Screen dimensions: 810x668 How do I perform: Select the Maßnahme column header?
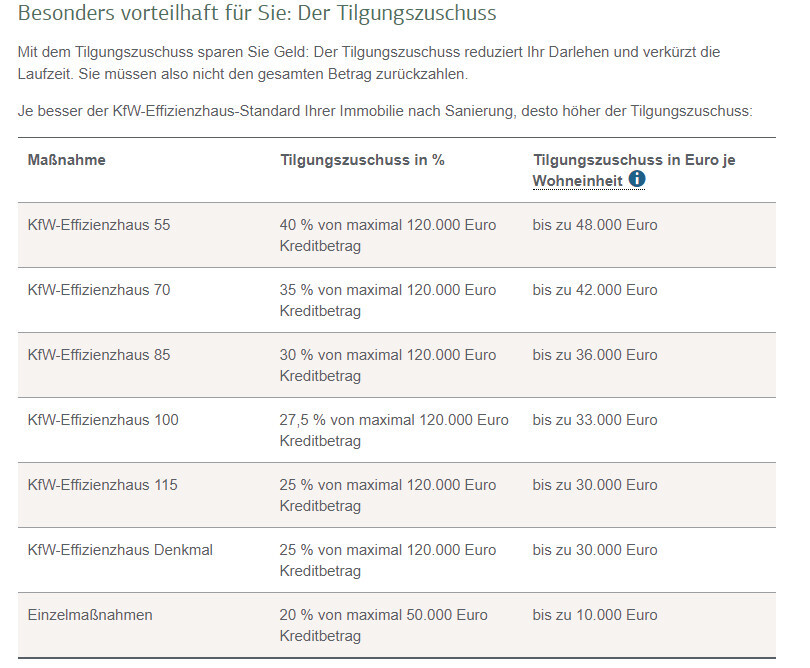[x=67, y=160]
